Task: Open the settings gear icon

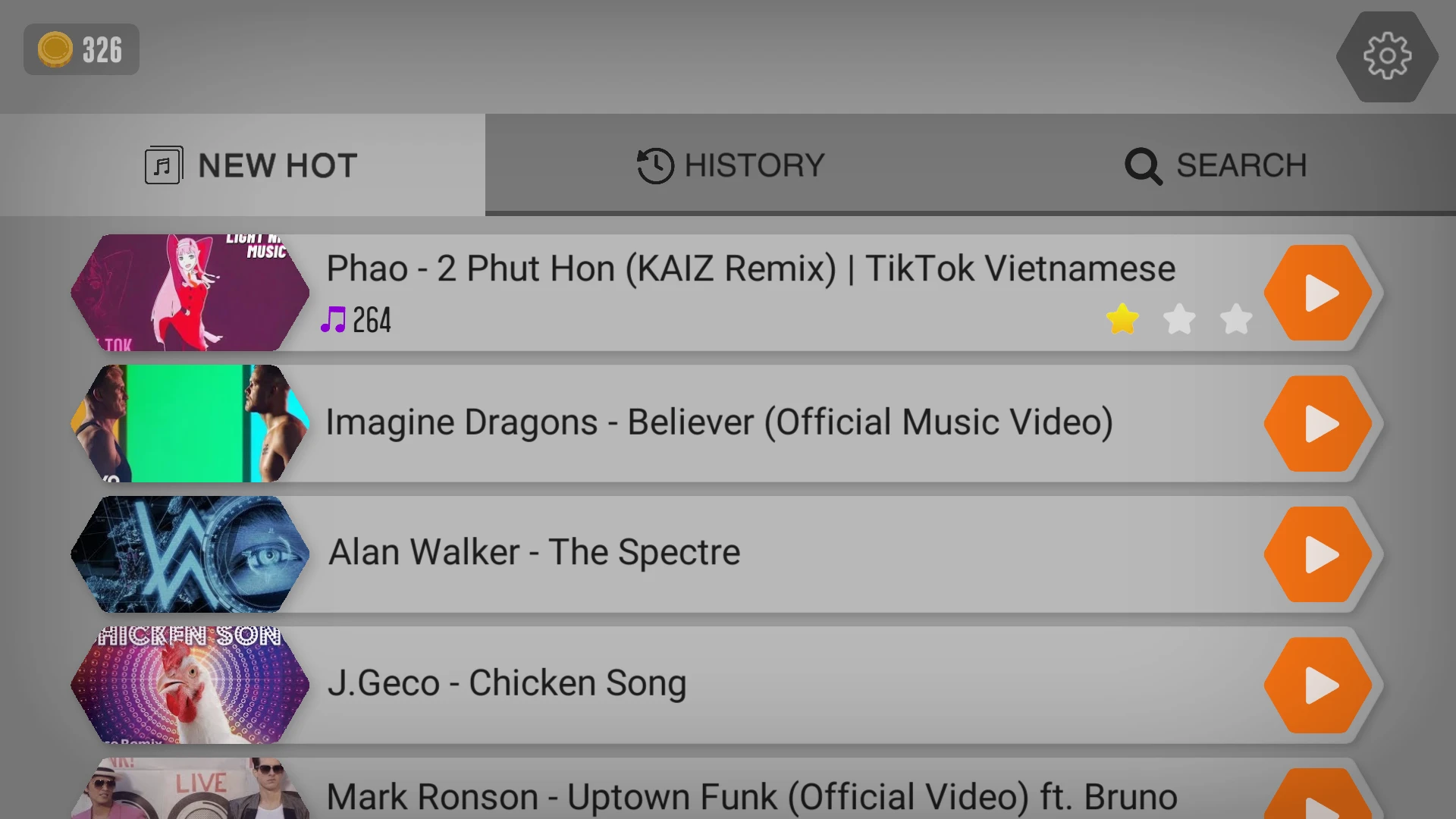Action: tap(1387, 56)
